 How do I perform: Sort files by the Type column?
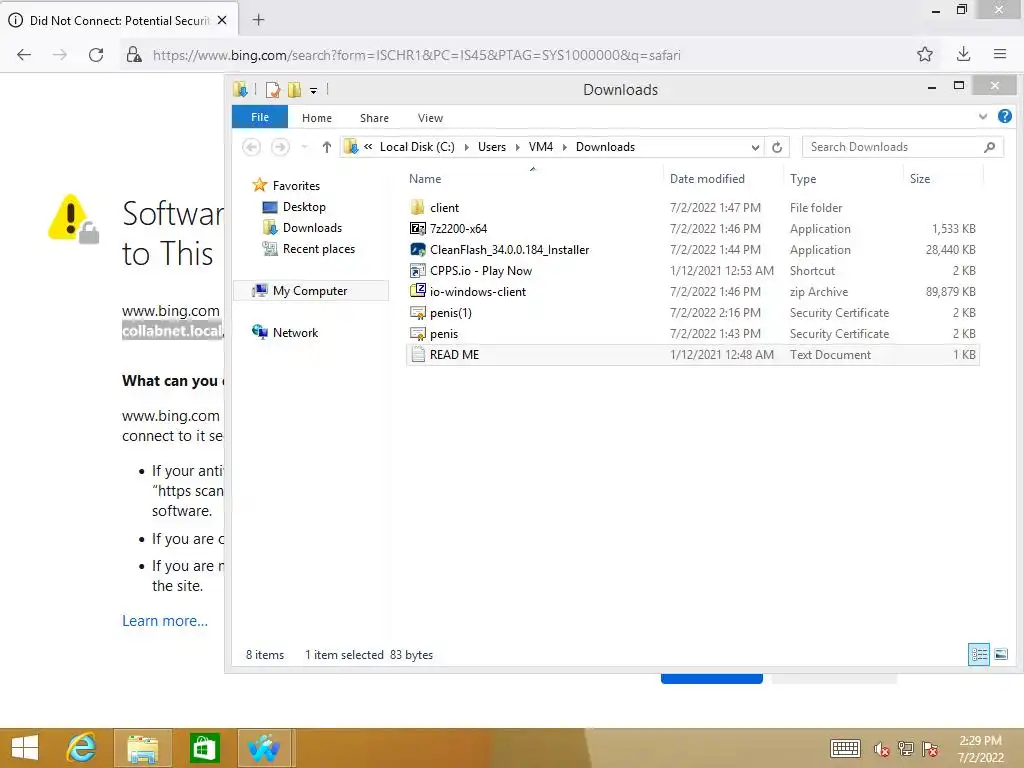(x=803, y=179)
